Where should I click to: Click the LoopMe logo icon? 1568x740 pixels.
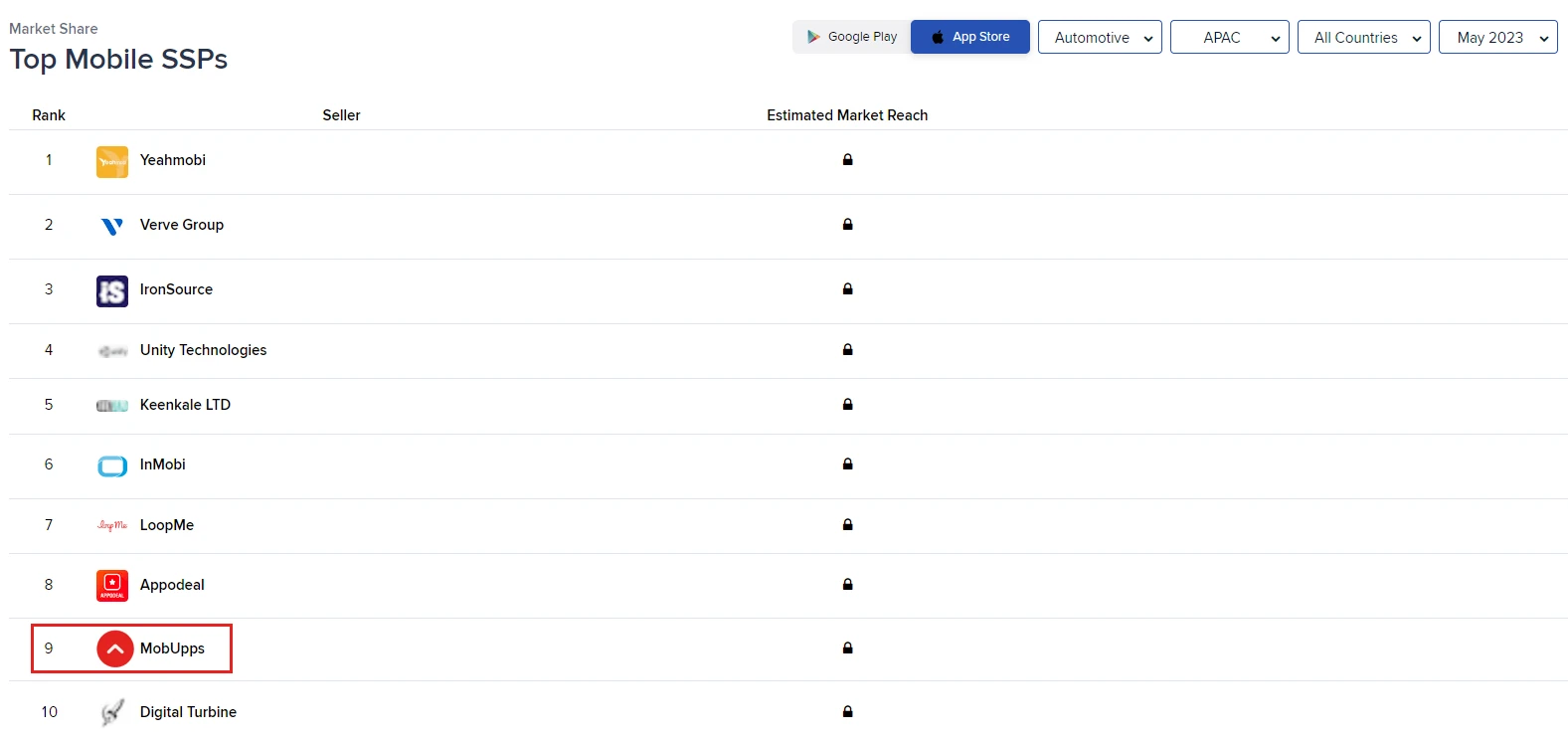(112, 525)
